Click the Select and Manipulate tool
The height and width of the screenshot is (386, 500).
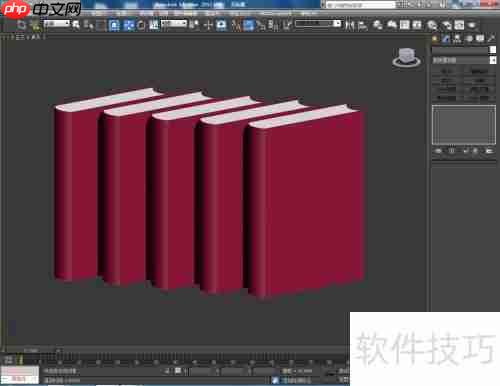[x=208, y=25]
